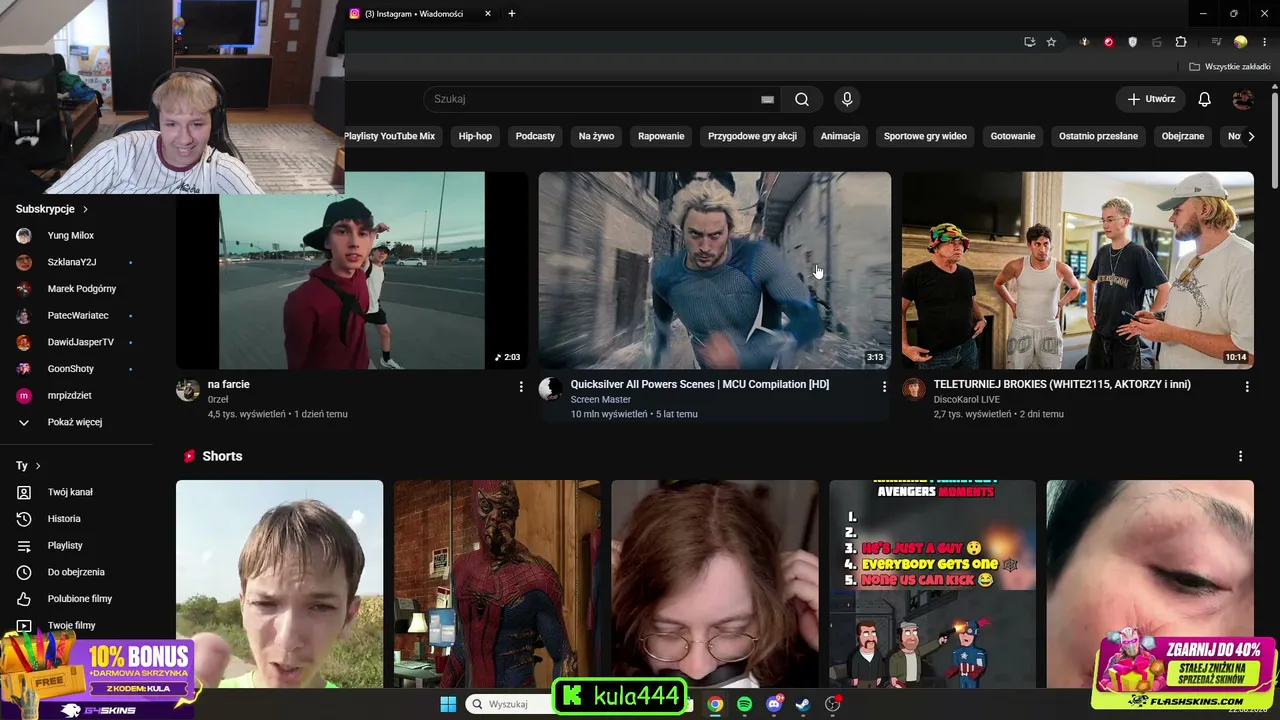Open YouTube notifications bell
Viewport: 1280px width, 720px height.
click(1205, 99)
